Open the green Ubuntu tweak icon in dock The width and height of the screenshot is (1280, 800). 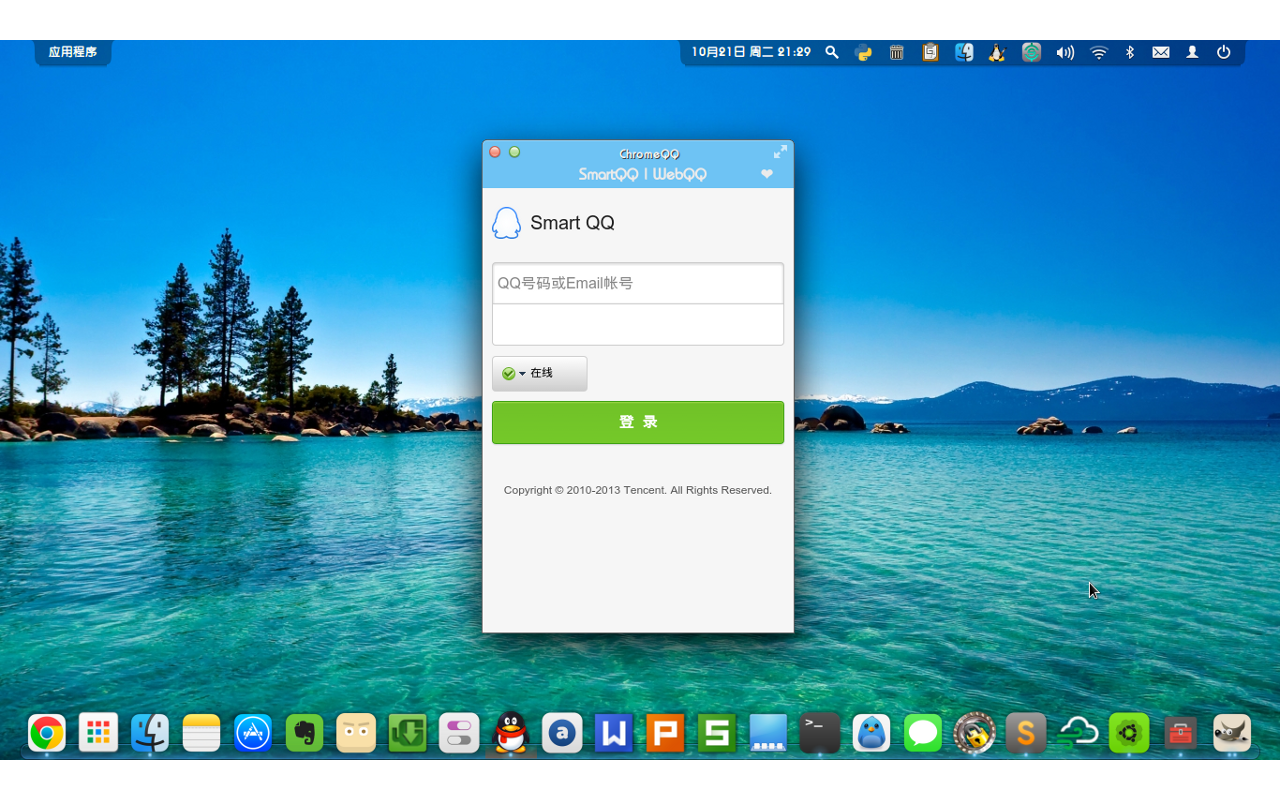1129,733
